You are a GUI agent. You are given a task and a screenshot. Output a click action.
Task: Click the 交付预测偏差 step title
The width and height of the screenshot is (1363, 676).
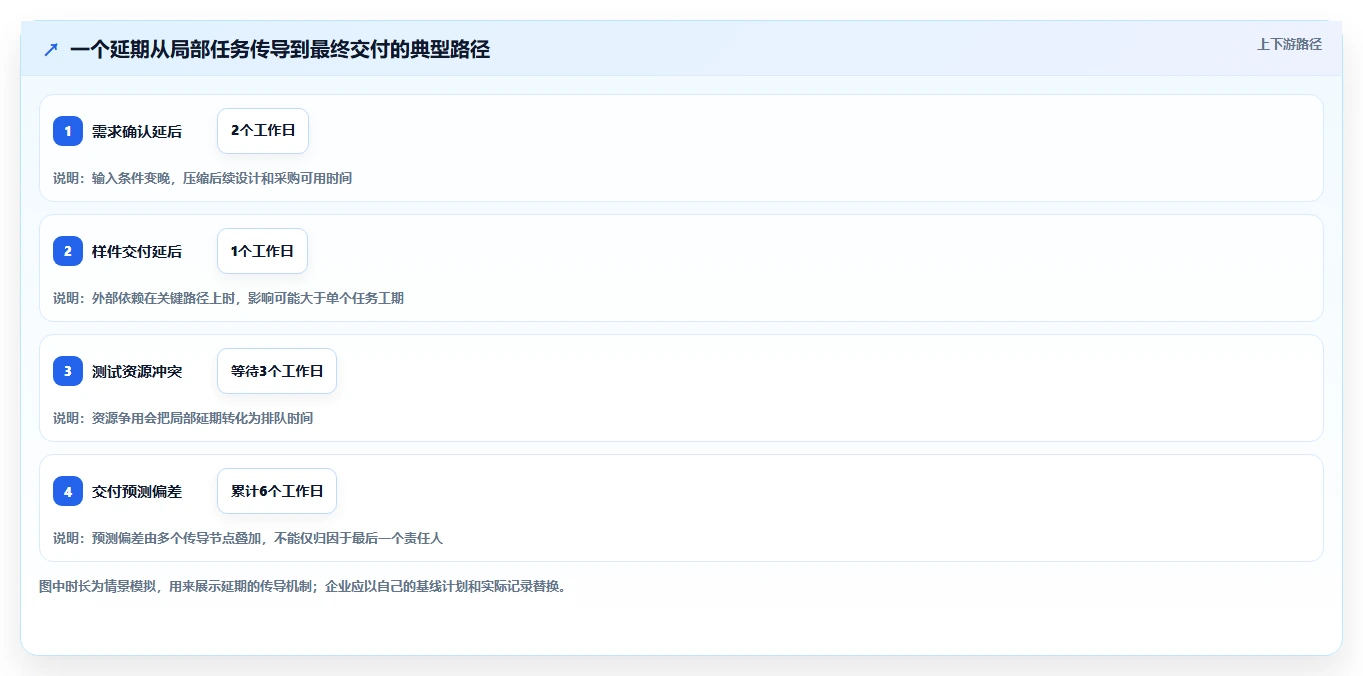(x=137, y=491)
